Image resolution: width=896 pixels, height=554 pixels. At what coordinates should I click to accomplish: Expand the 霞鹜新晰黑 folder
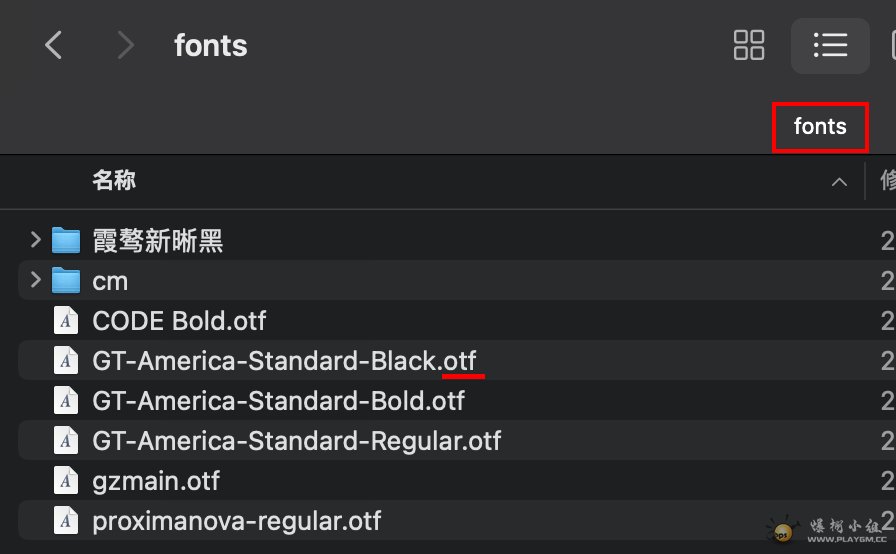coord(35,240)
